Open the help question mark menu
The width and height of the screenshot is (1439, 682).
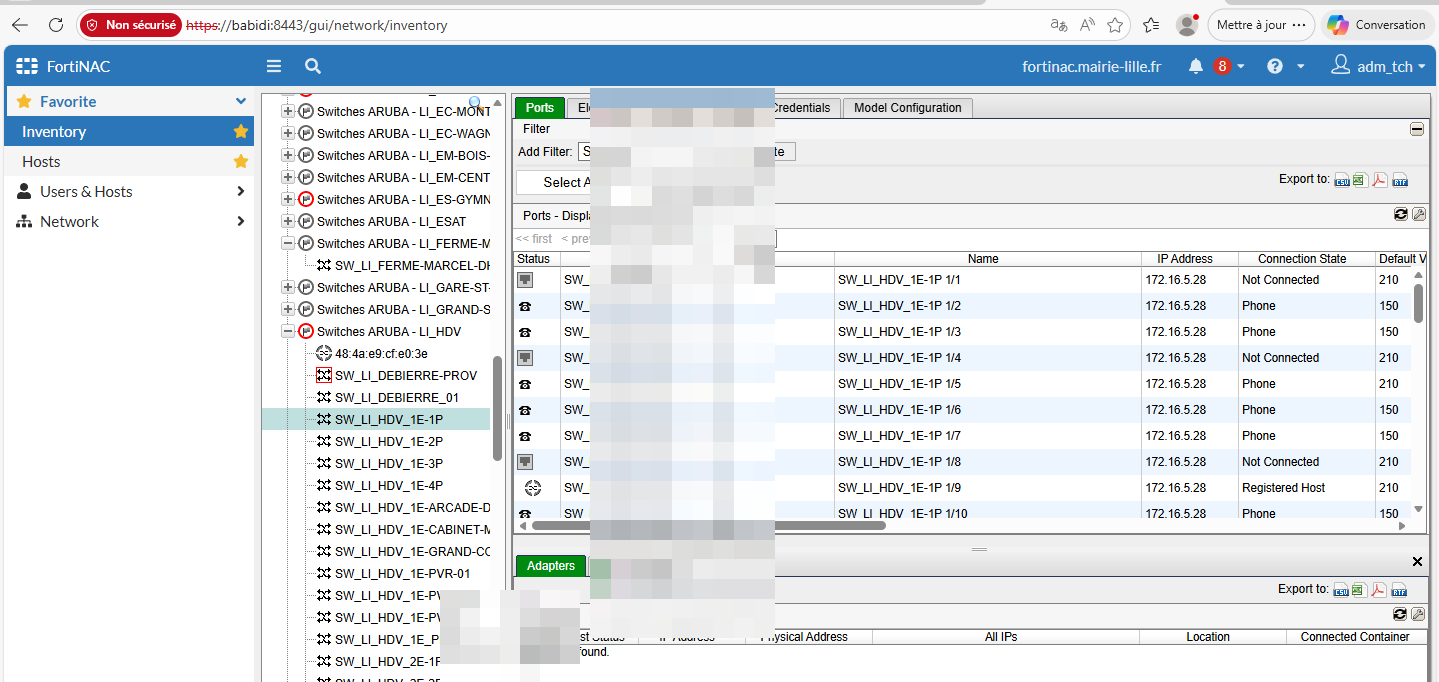tap(1275, 66)
